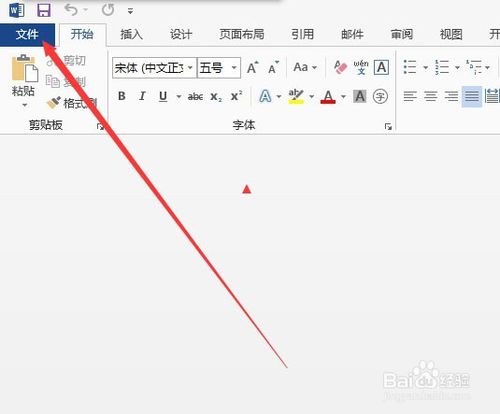500x414 pixels.
Task: Align text left
Action: [x=410, y=97]
